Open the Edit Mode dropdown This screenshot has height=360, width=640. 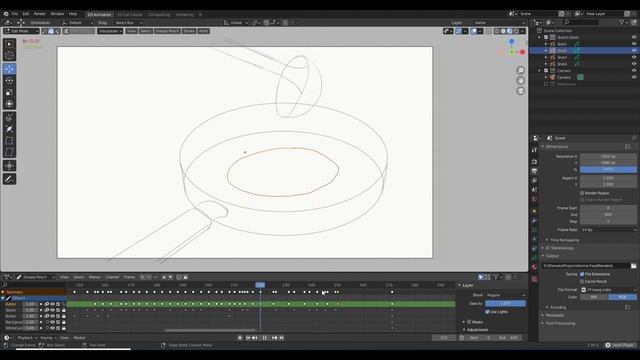coord(21,31)
